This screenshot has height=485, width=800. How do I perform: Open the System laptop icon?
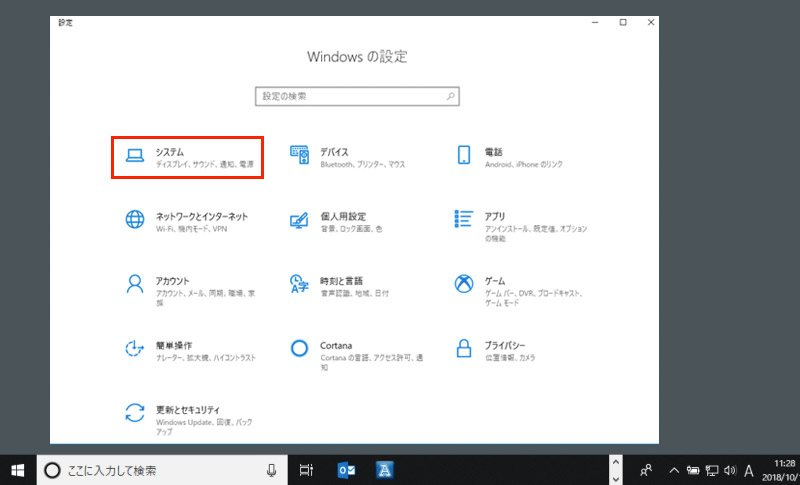[x=135, y=156]
